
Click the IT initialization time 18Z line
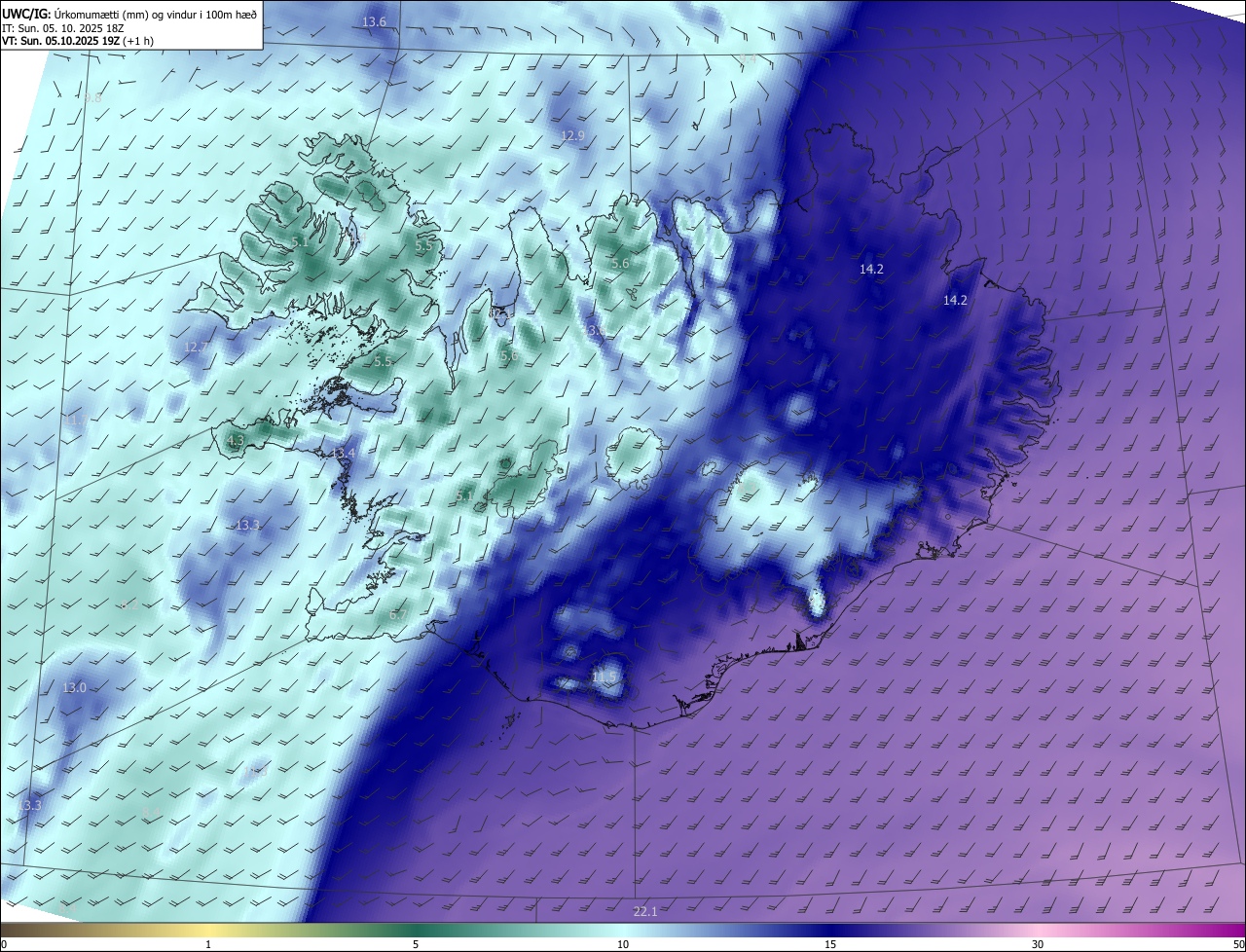[62, 28]
